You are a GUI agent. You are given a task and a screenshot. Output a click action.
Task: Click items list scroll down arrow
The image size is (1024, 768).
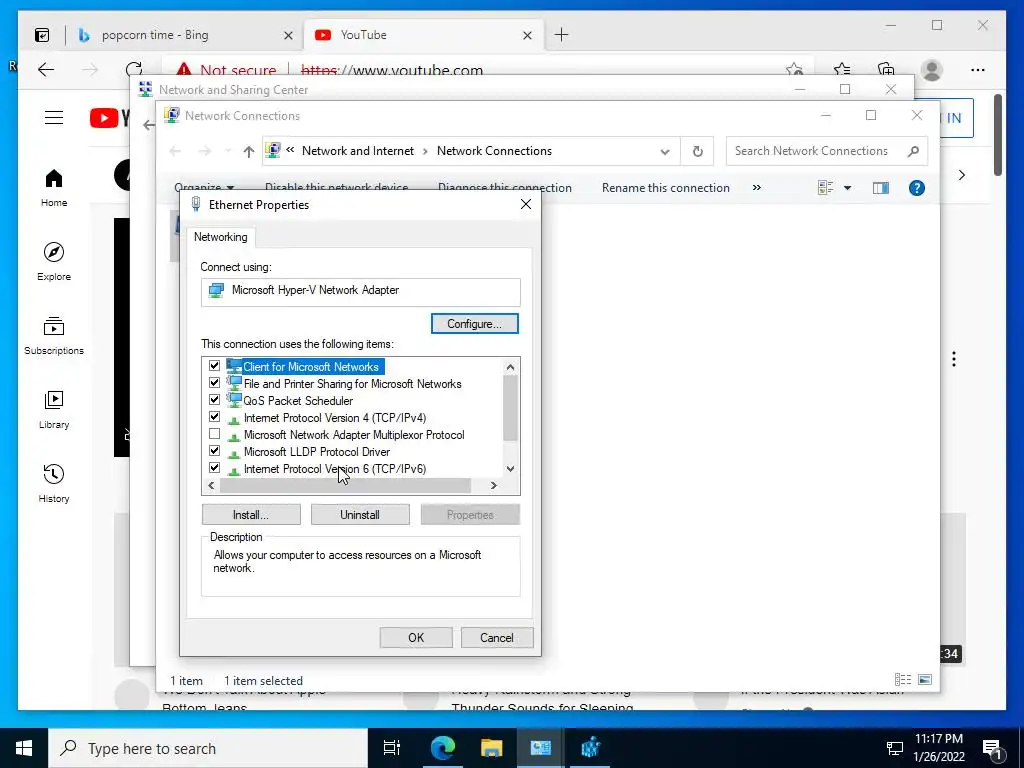tap(511, 469)
